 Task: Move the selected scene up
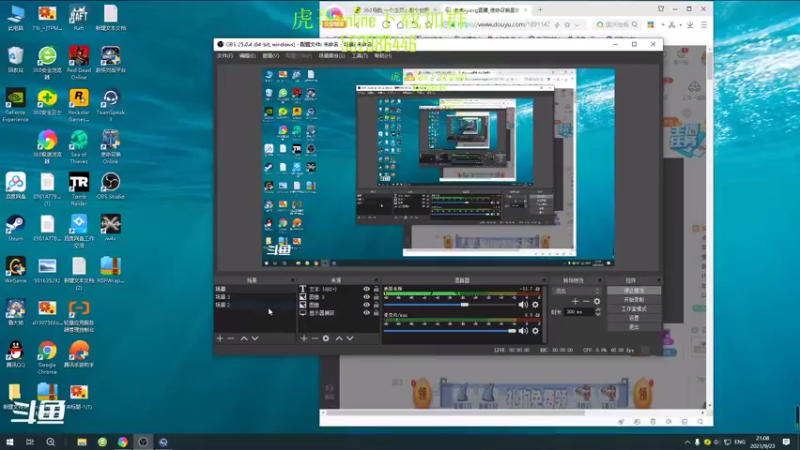click(x=244, y=338)
